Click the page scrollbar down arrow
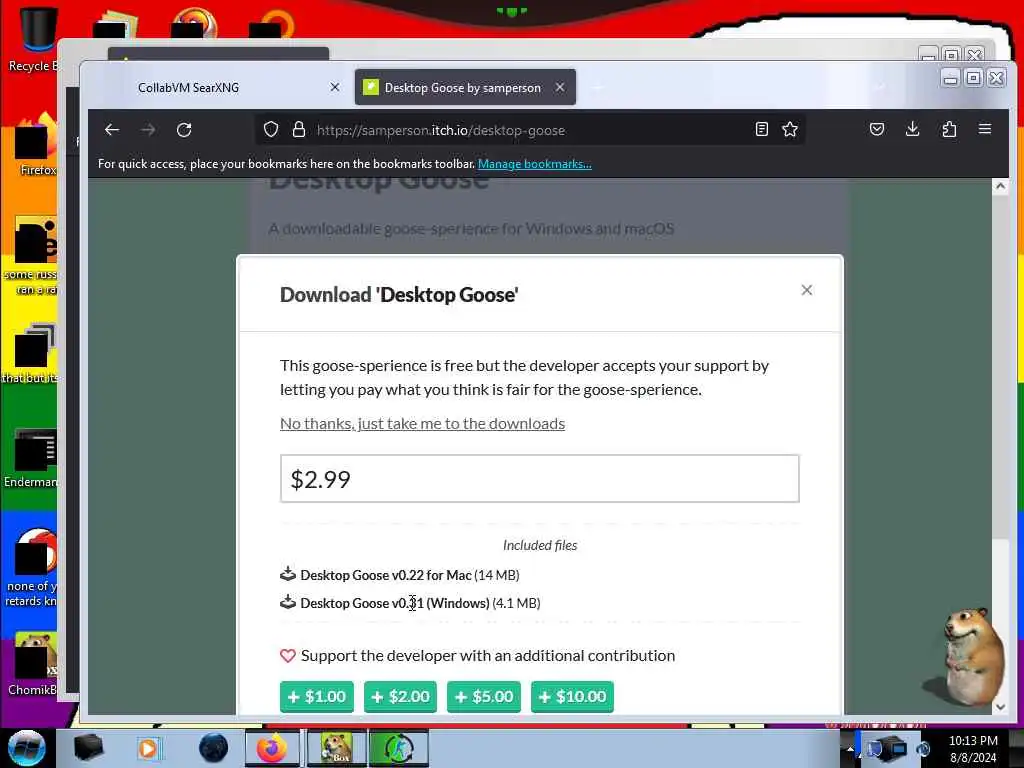1024x768 pixels. click(1000, 706)
